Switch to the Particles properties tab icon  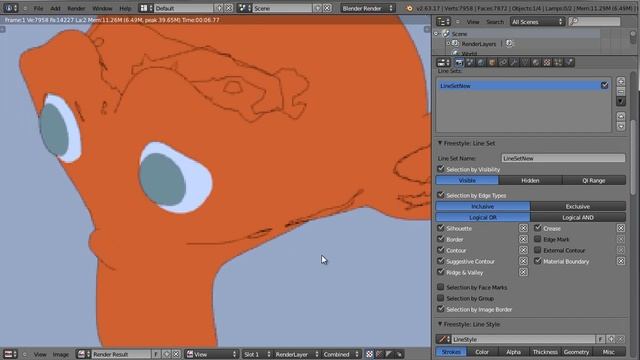click(x=558, y=62)
